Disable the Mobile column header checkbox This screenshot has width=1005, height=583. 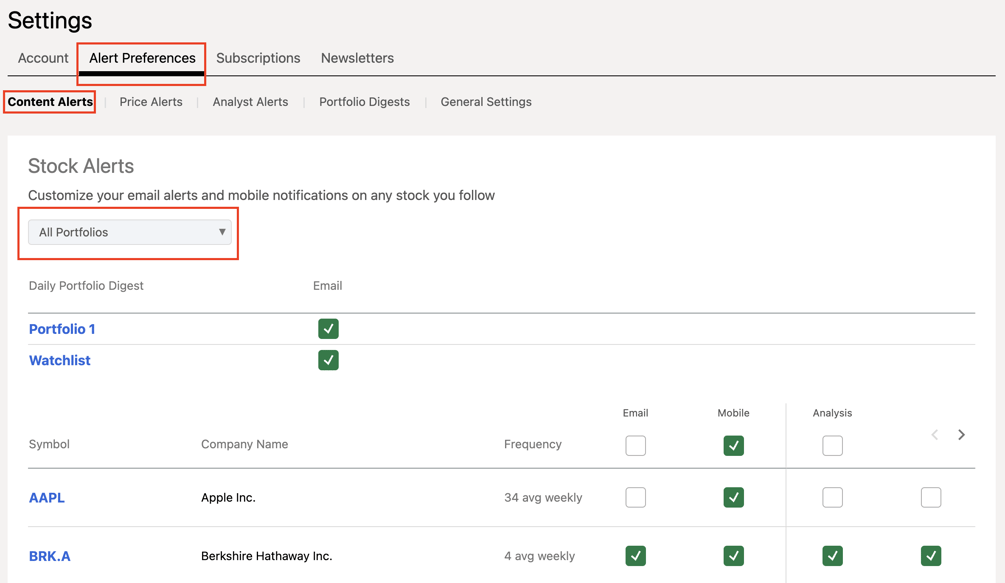pos(733,445)
